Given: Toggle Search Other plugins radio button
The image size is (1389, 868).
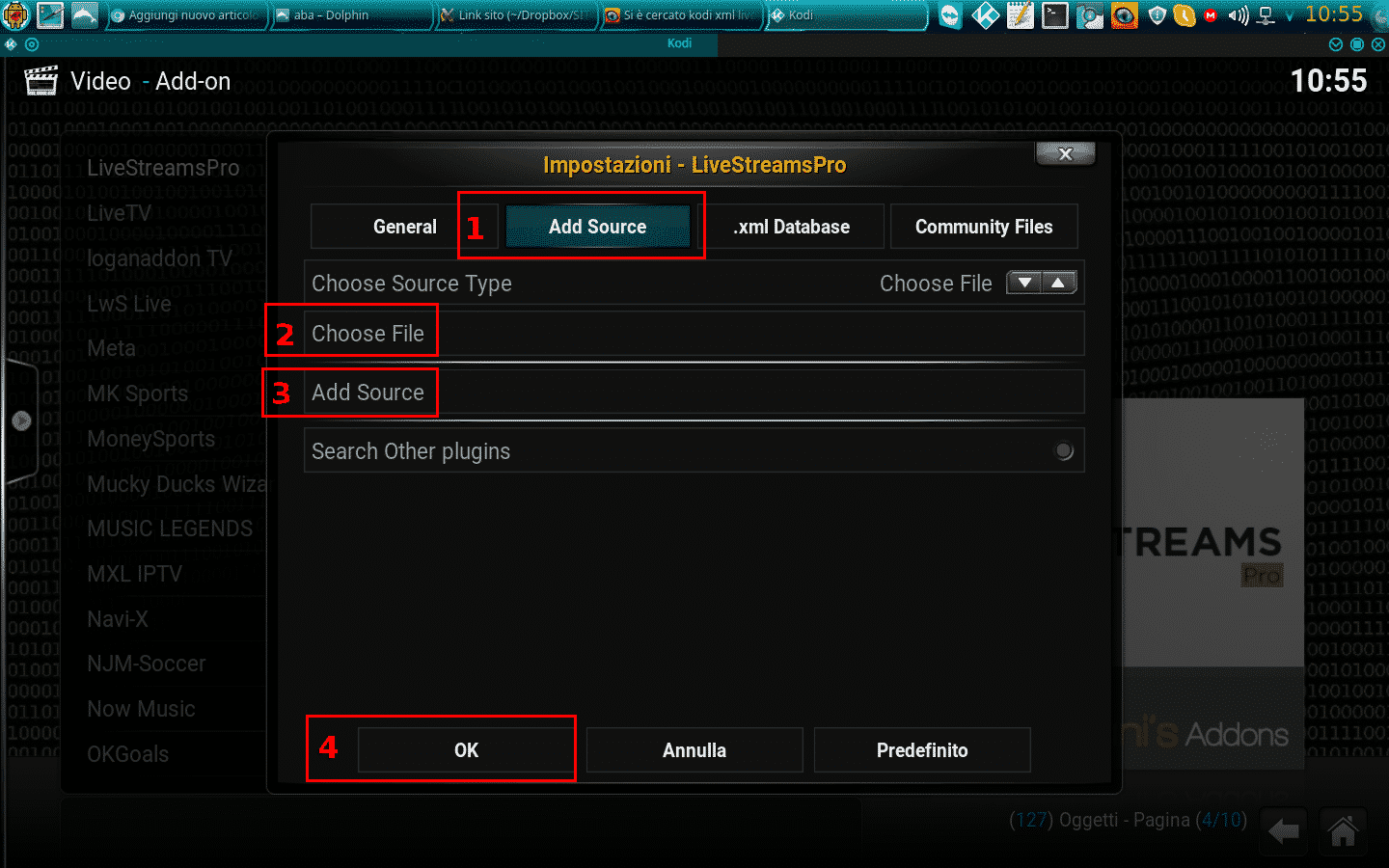Looking at the screenshot, I should point(1064,450).
